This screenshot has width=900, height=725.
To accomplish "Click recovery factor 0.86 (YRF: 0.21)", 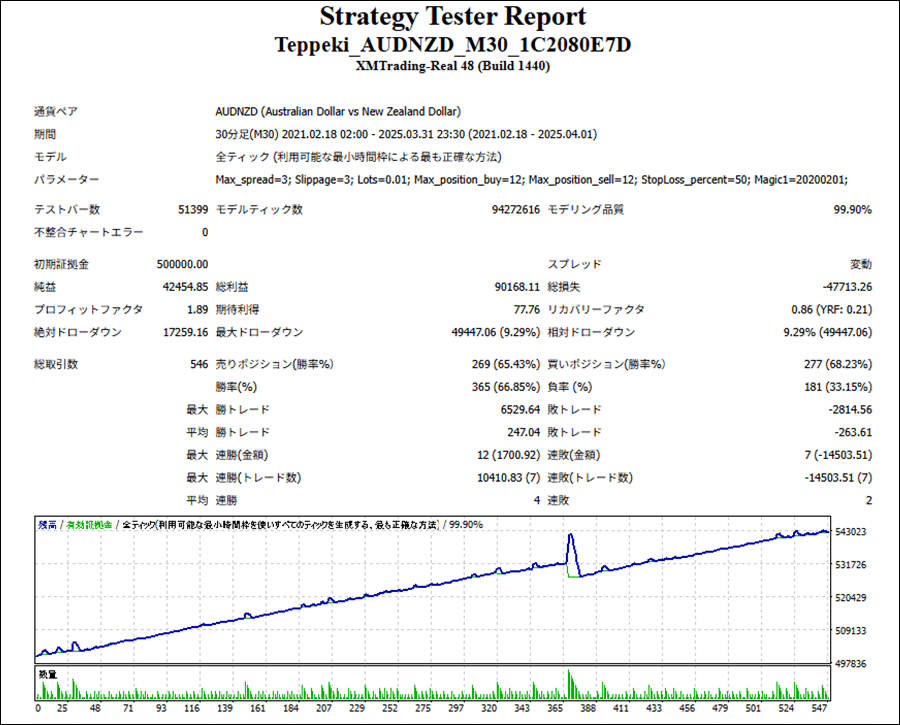I will [x=832, y=309].
